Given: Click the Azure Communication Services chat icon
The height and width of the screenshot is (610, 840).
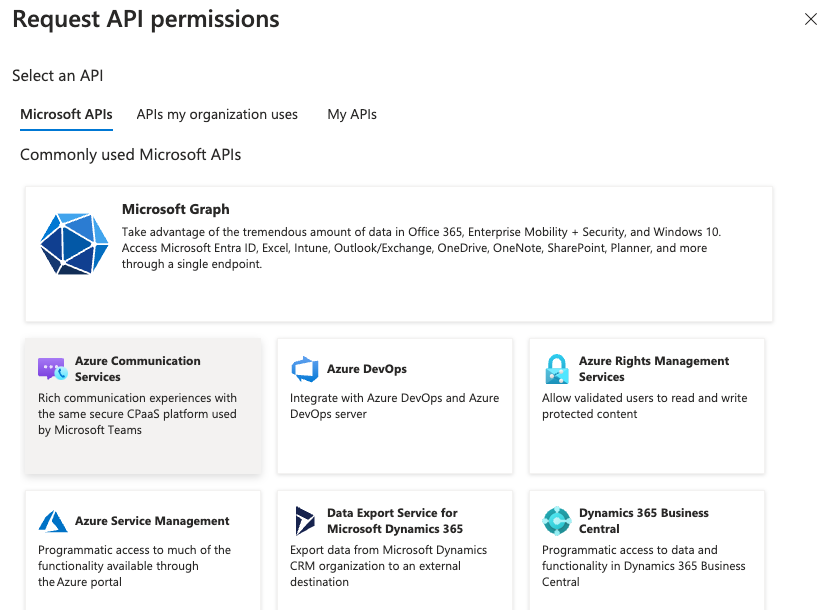Looking at the screenshot, I should click(x=52, y=369).
